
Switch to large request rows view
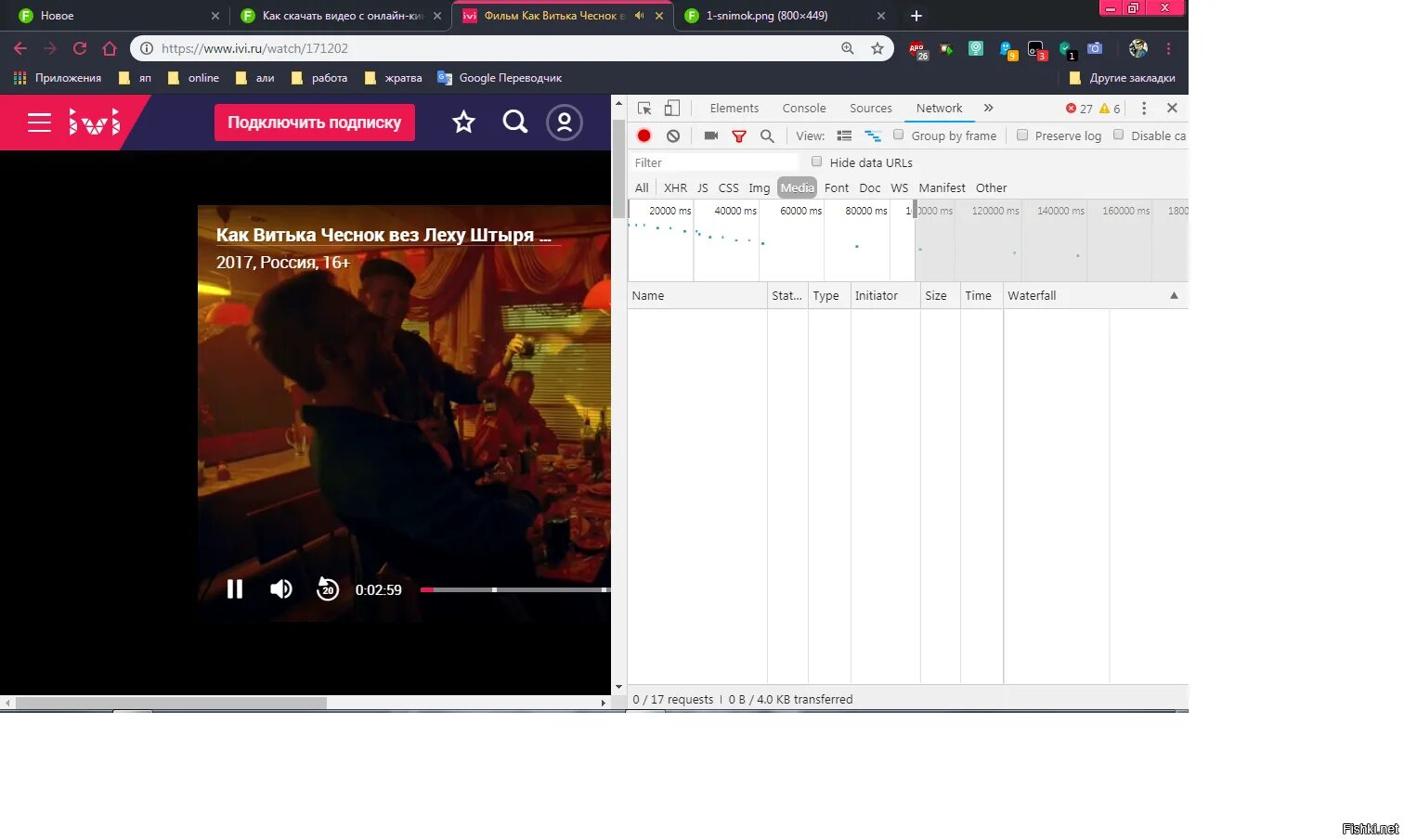pyautogui.click(x=844, y=136)
